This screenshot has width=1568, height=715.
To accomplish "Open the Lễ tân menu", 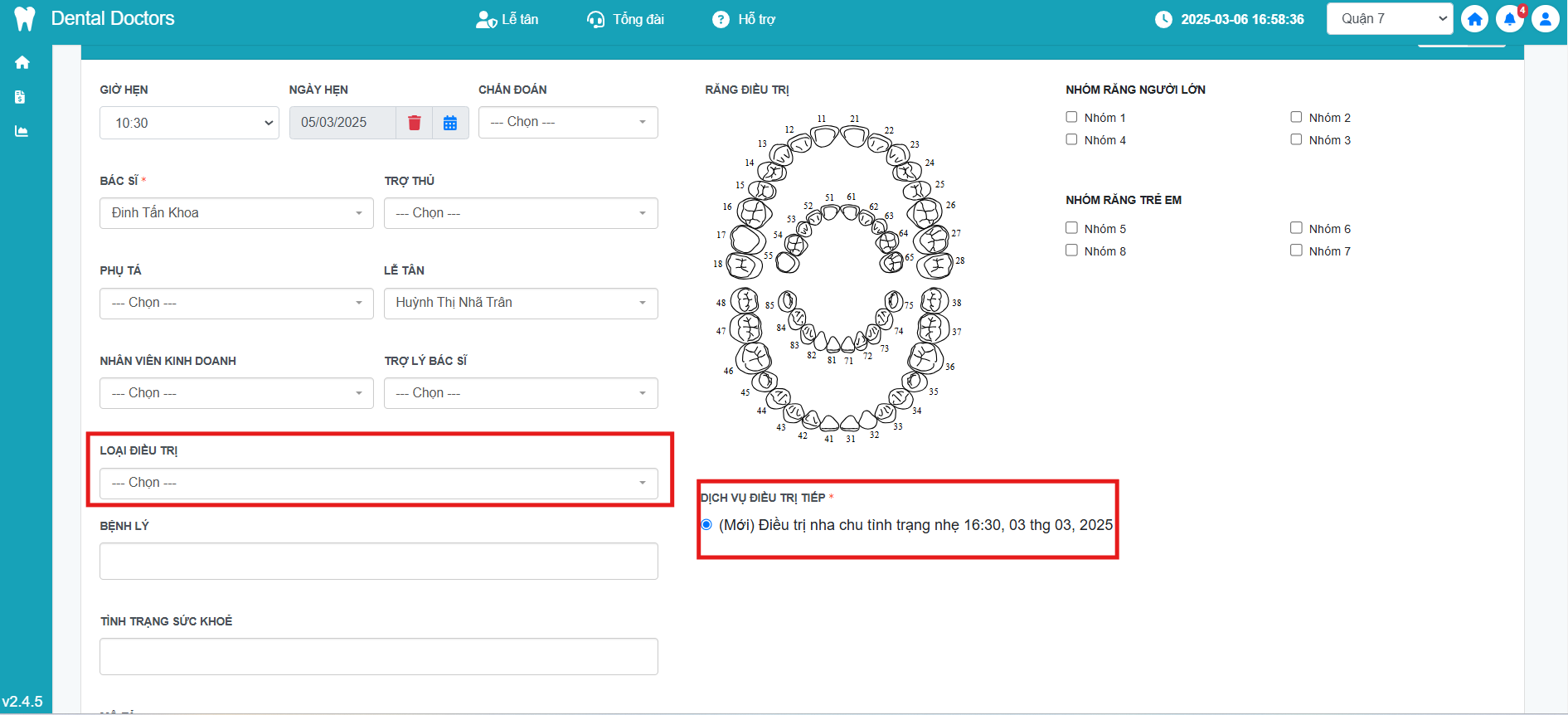I will coord(507,19).
